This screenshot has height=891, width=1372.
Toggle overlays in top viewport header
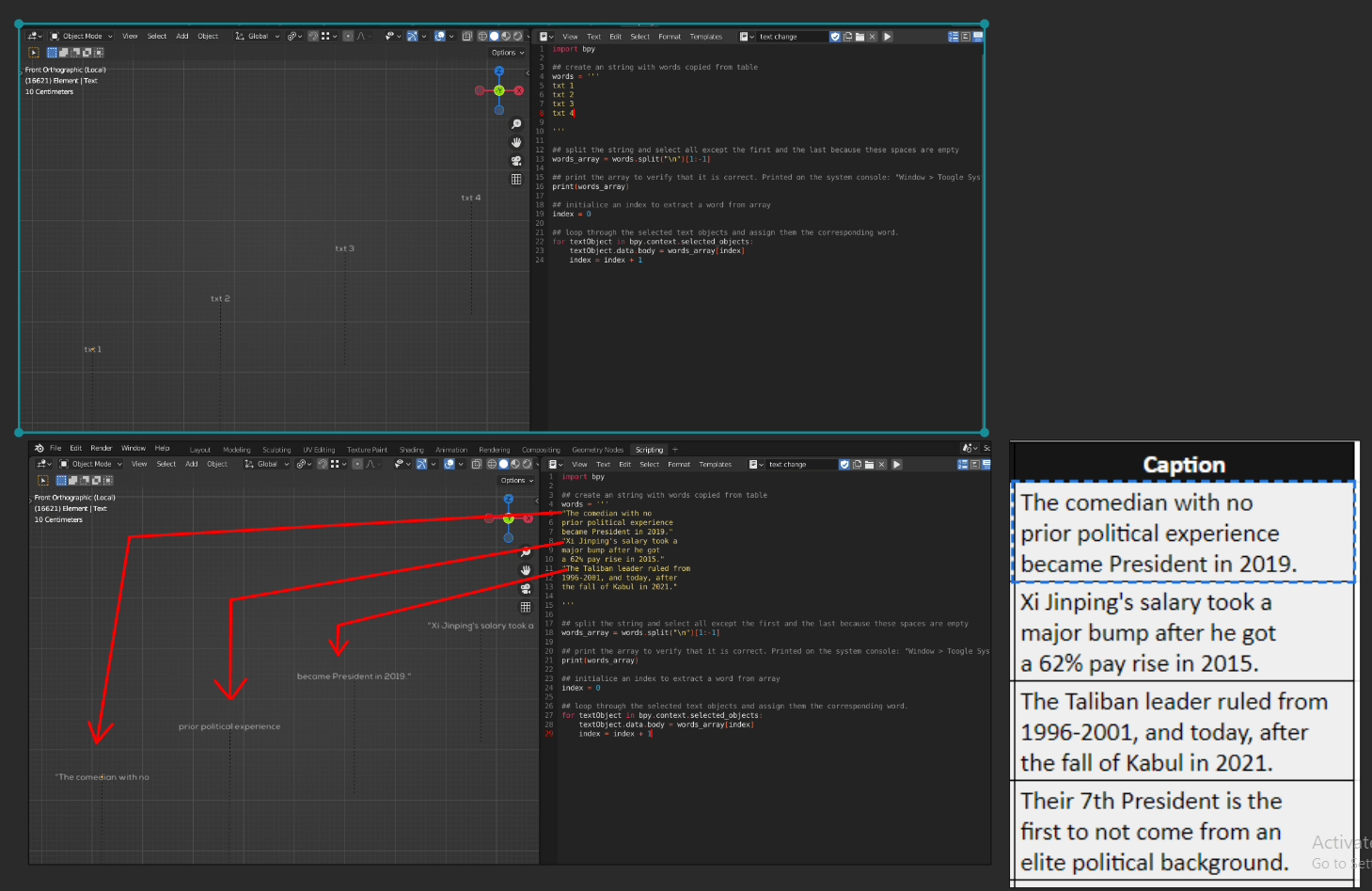click(439, 37)
